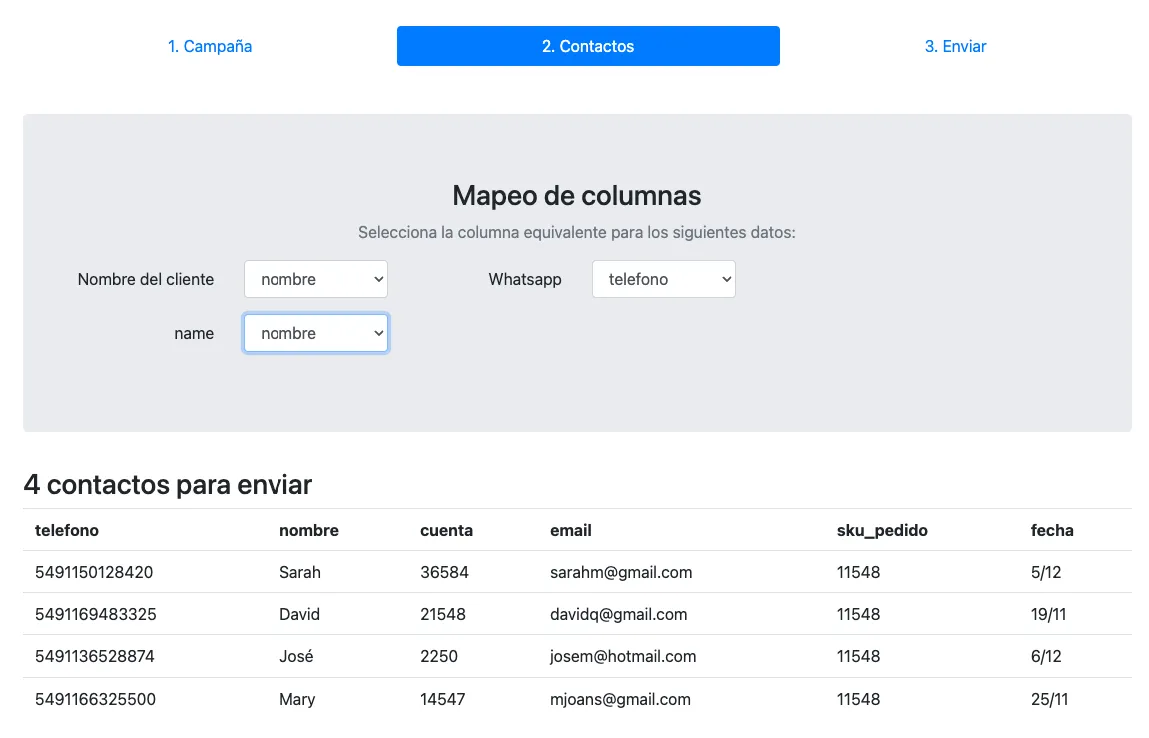Image resolution: width=1149 pixels, height=738 pixels.
Task: Click sku_pedido 11548 in Sarah's row
Action: click(x=858, y=572)
